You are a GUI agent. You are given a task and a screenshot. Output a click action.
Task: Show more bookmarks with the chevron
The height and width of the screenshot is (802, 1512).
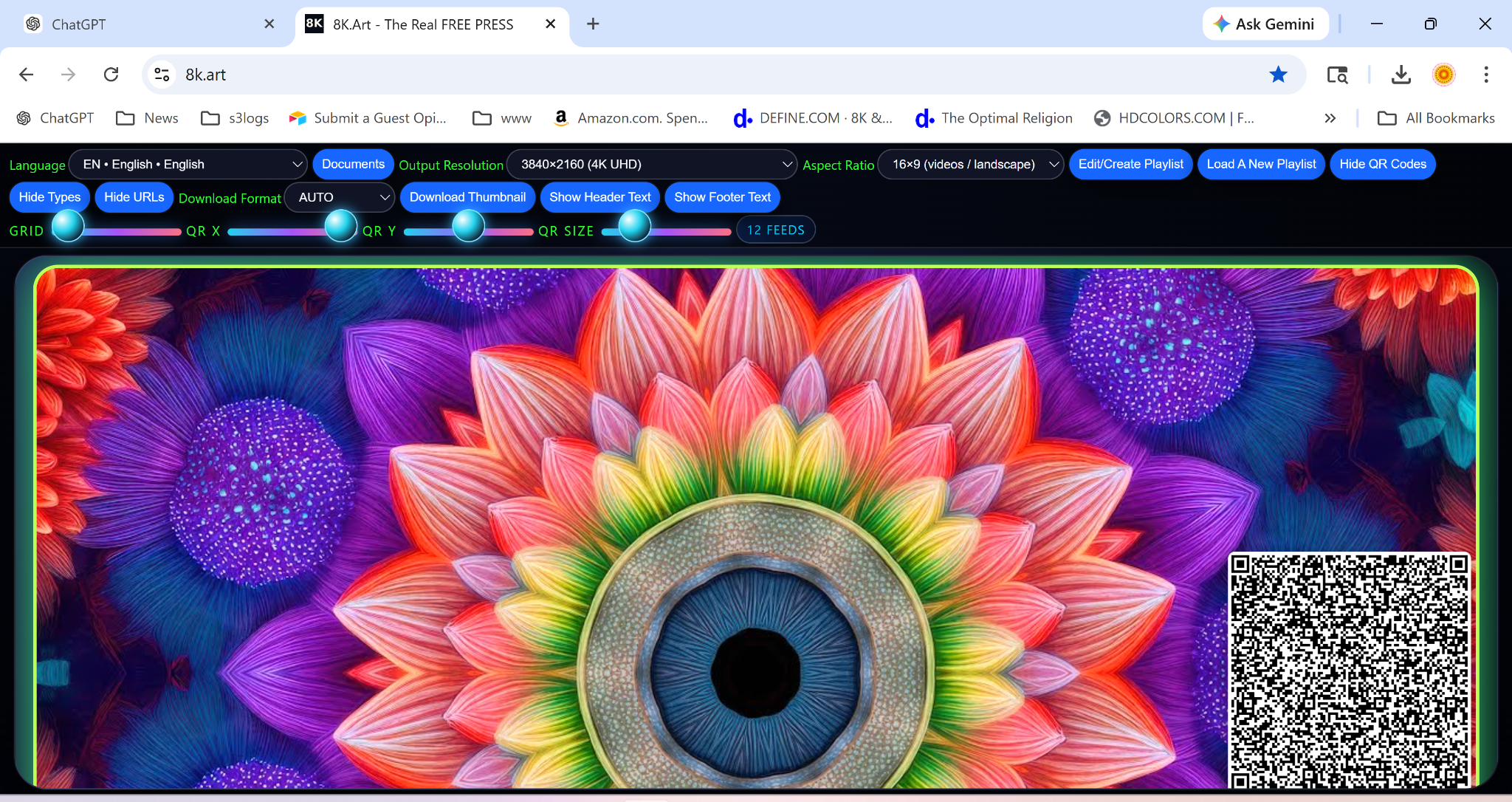(x=1330, y=118)
